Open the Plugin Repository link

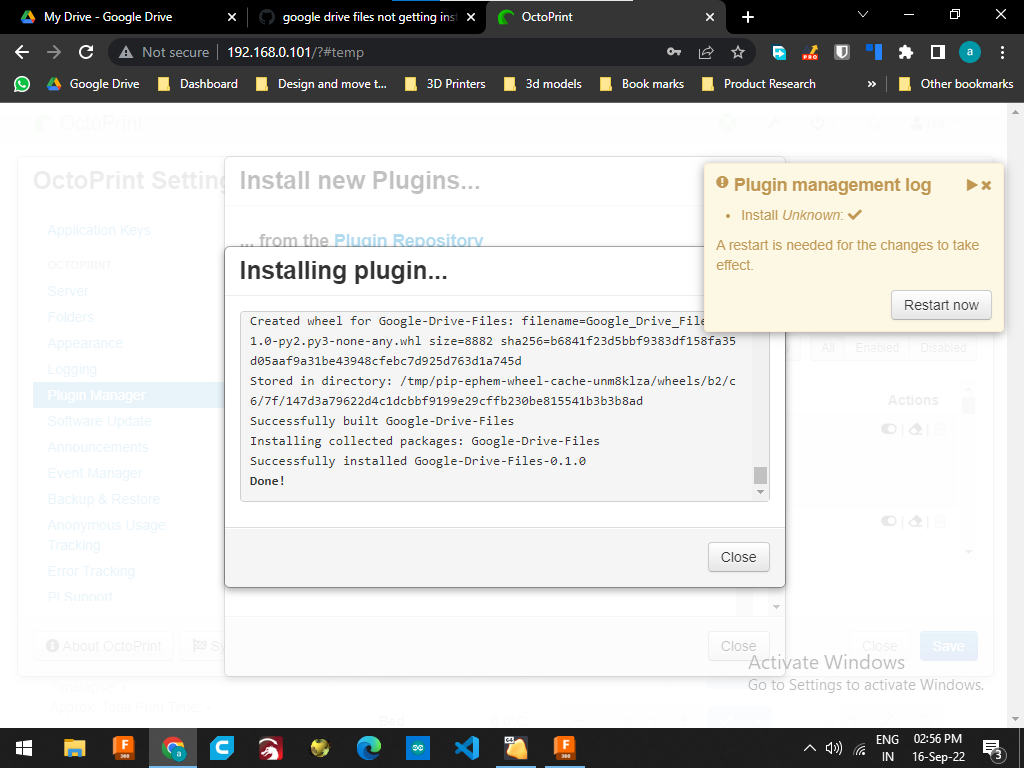(x=408, y=240)
